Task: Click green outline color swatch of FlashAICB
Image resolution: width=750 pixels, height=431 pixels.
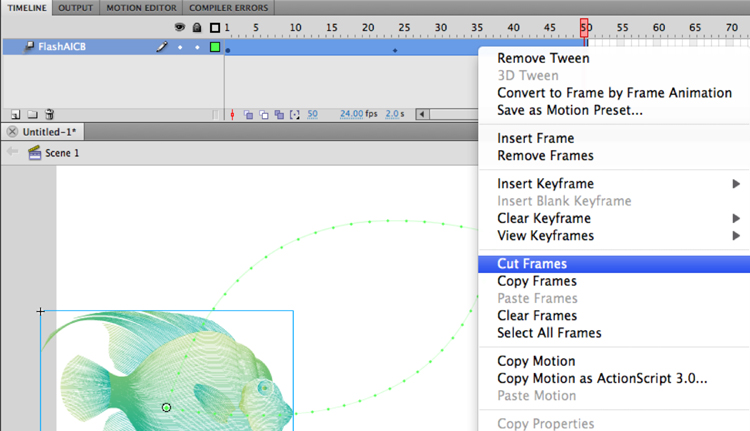Action: [x=215, y=47]
